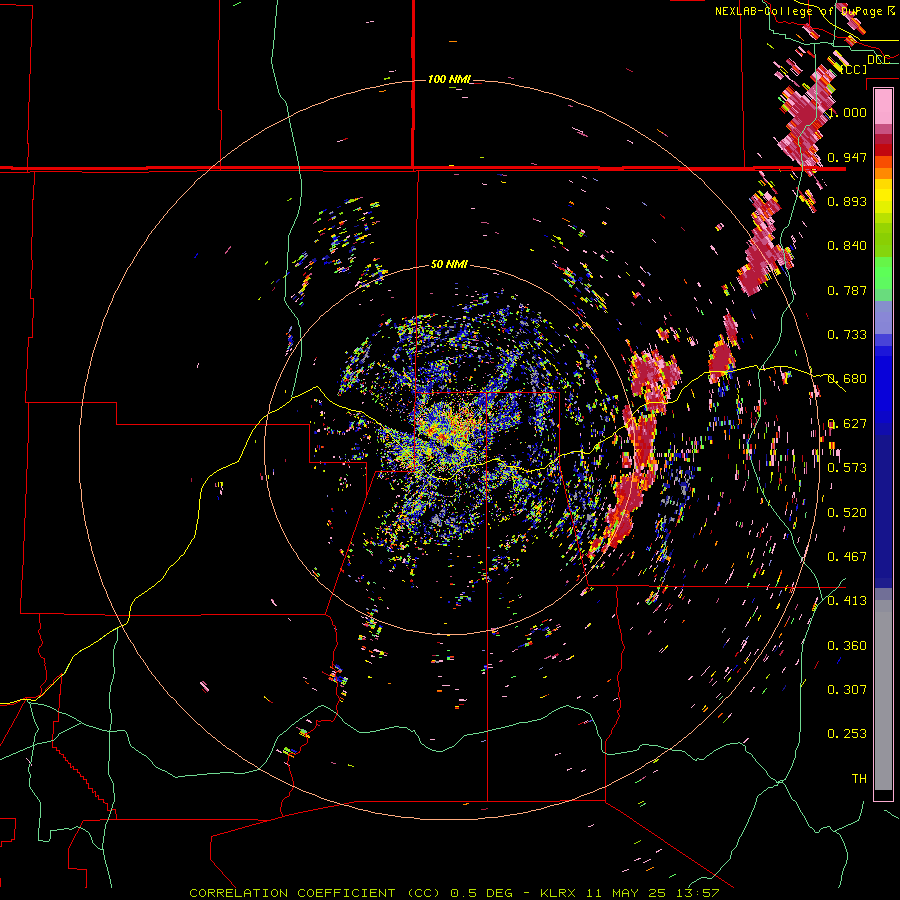The width and height of the screenshot is (900, 900).
Task: Click the light pink top segment of color bar
Action: click(x=883, y=107)
